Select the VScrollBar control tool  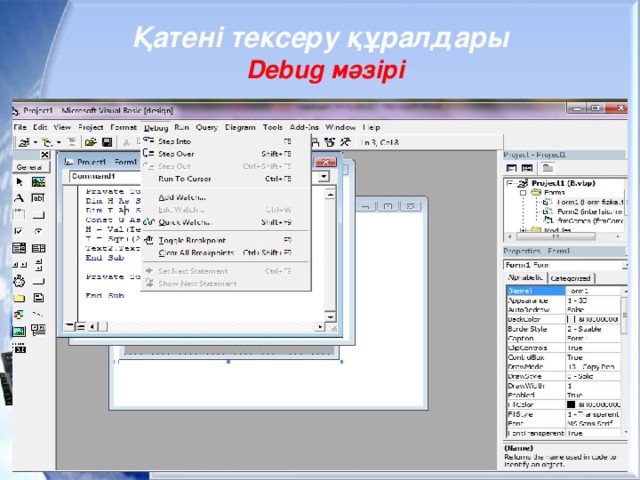(38, 265)
